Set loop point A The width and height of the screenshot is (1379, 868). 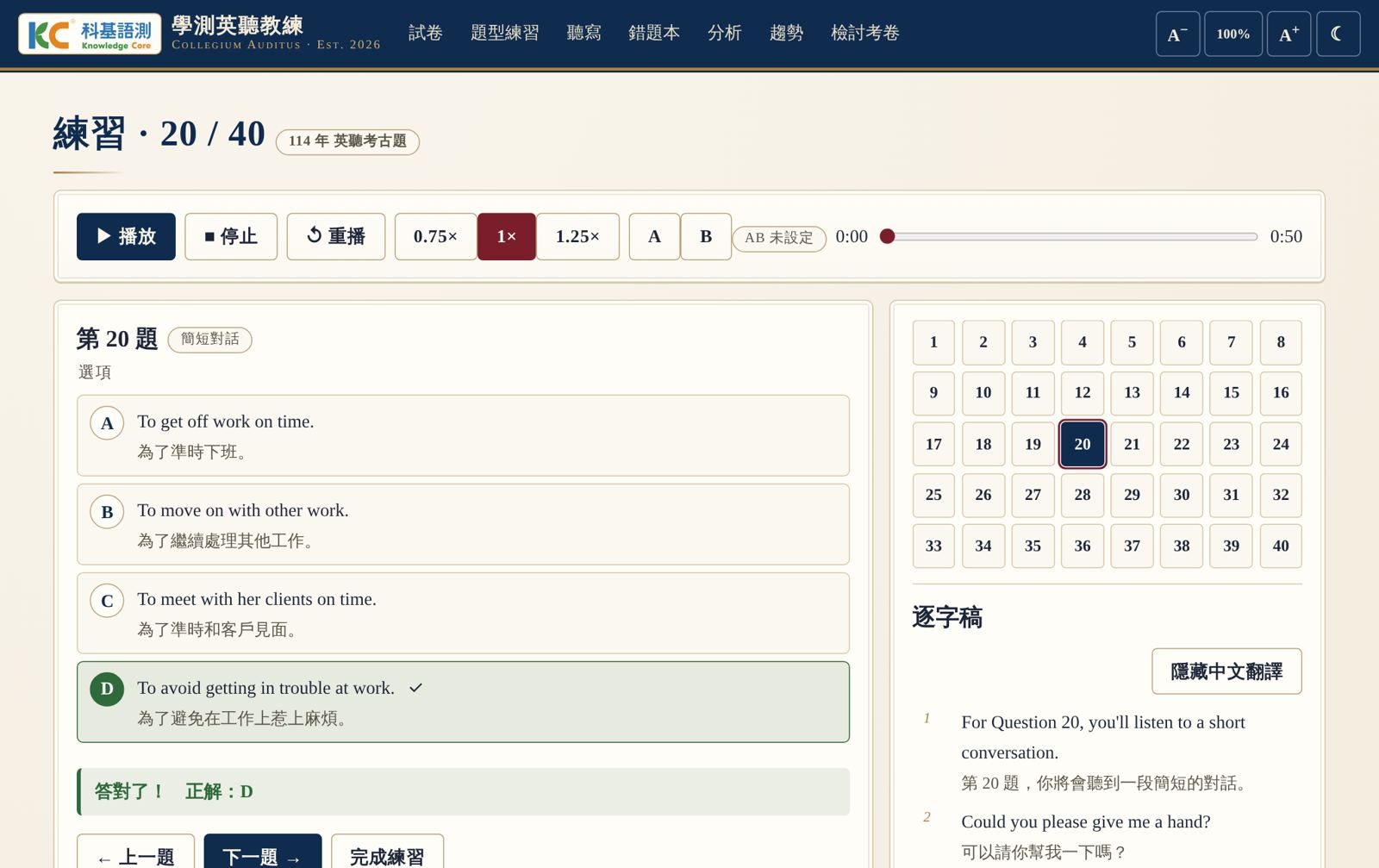654,236
